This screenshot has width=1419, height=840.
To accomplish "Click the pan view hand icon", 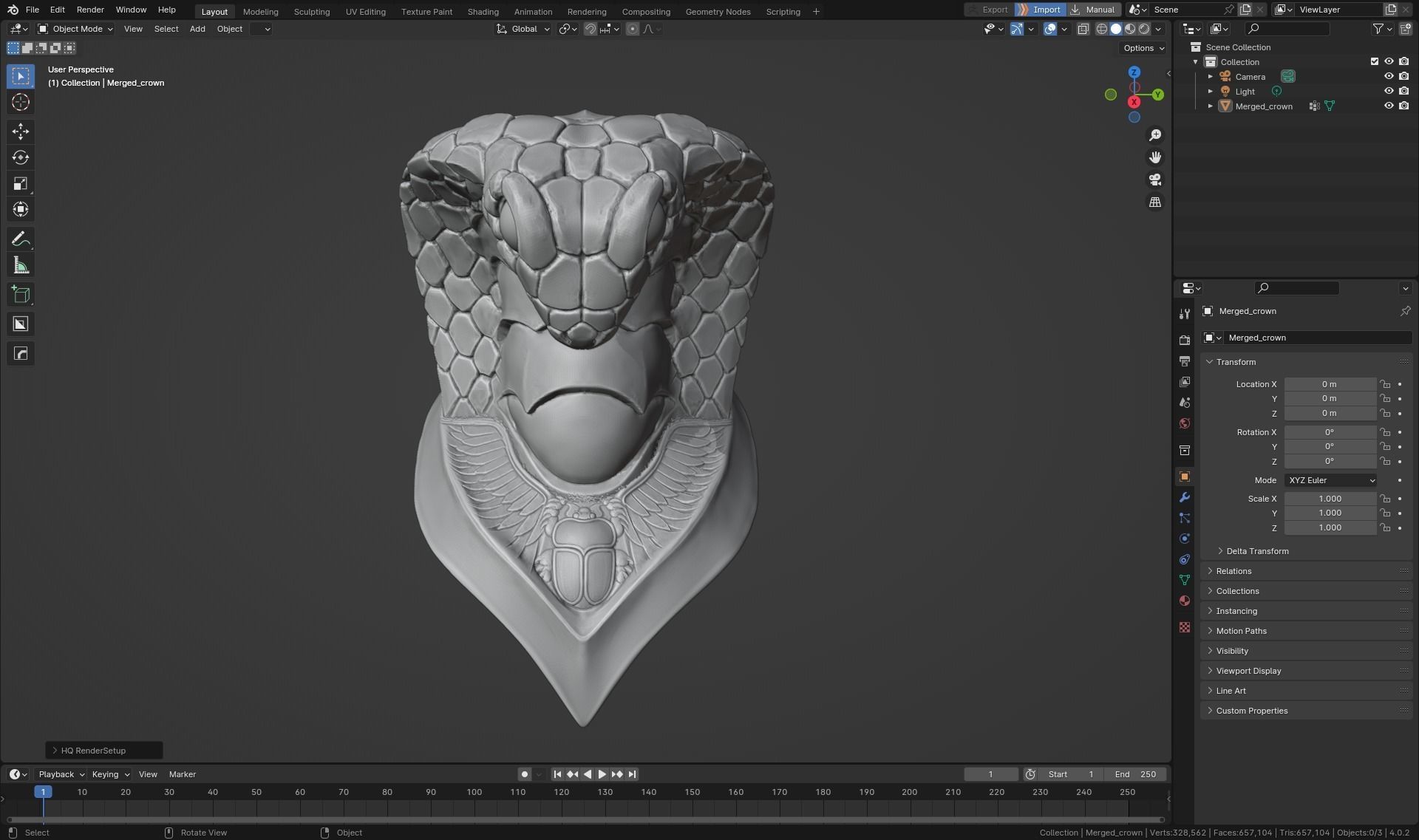I will (1155, 157).
